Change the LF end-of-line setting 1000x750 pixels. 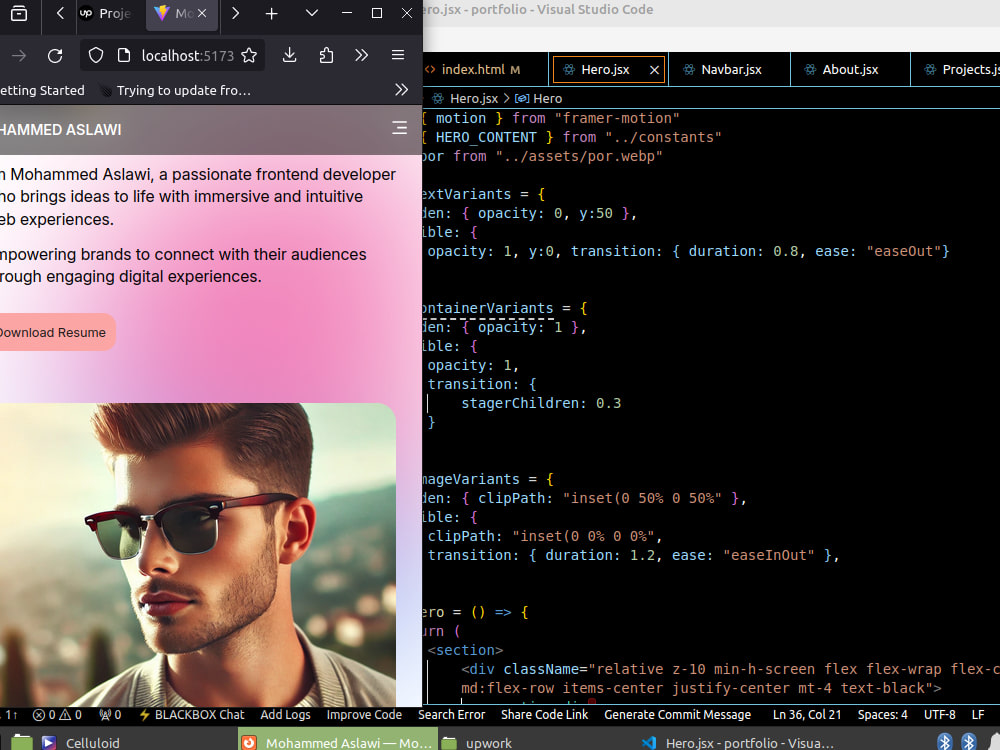(x=978, y=715)
